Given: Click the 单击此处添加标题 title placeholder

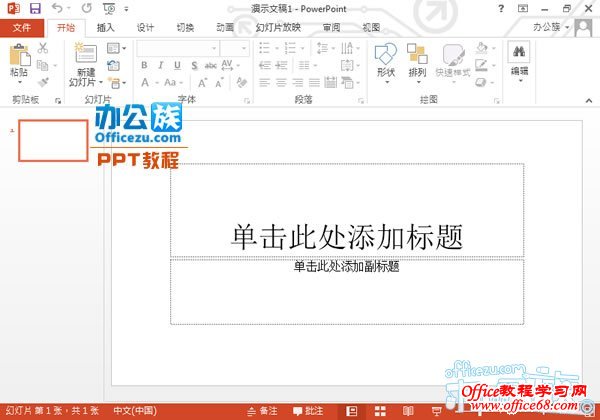Looking at the screenshot, I should tap(347, 210).
